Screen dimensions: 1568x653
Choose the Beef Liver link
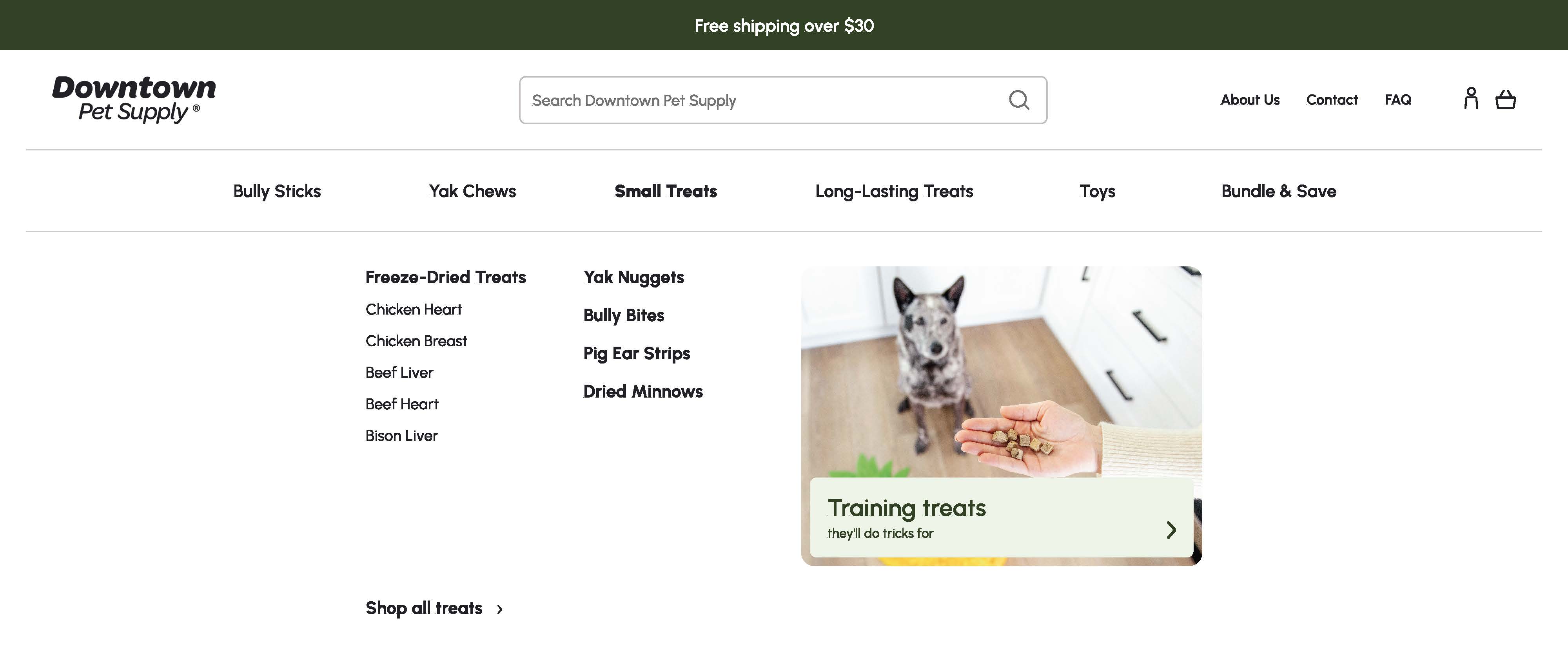pos(399,373)
